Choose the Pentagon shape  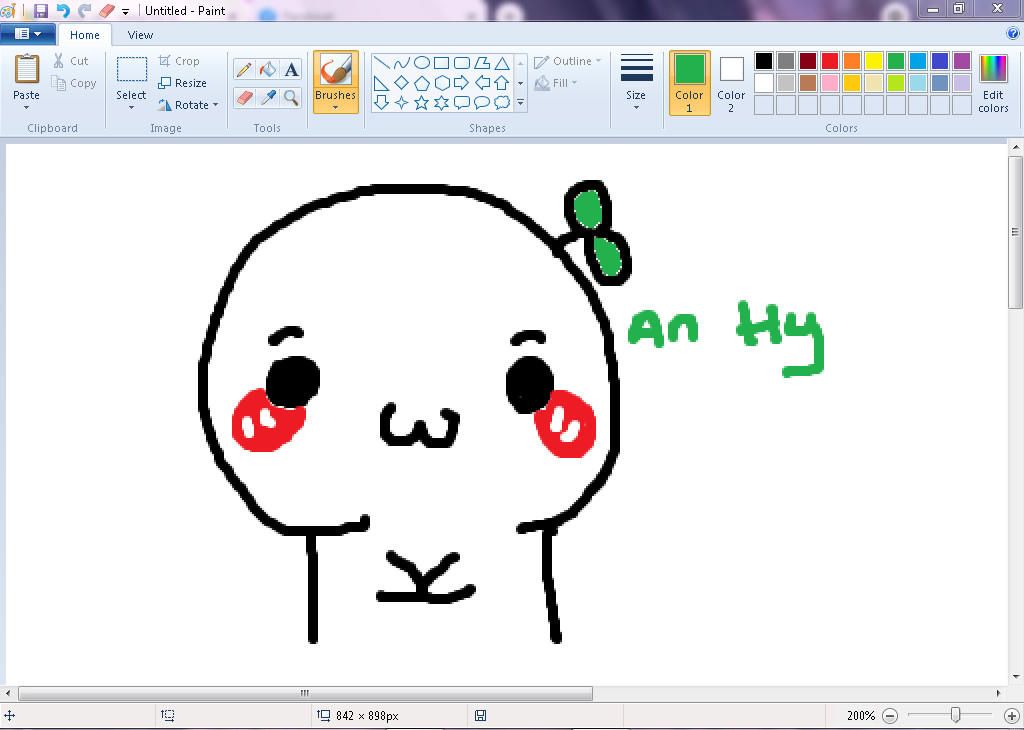422,83
